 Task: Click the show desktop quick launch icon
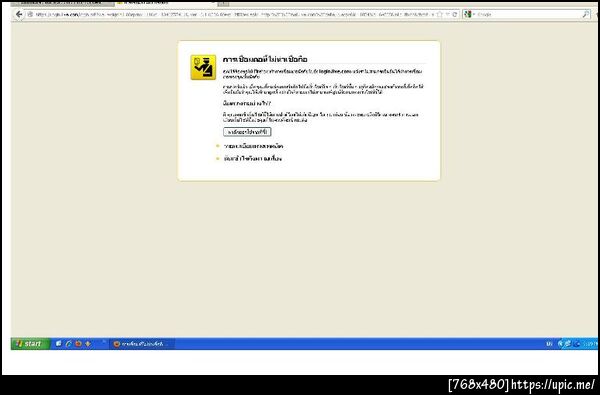59,344
